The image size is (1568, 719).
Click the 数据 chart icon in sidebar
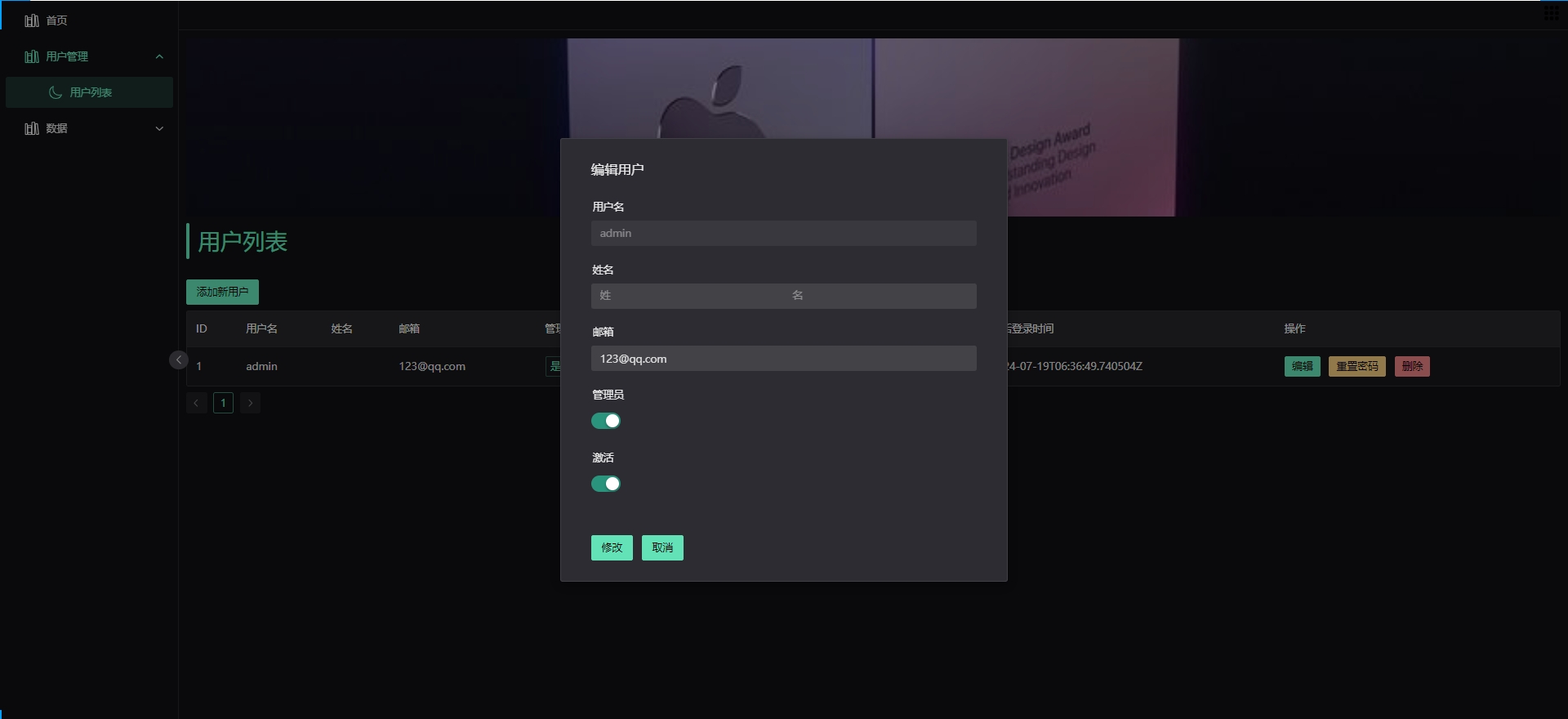pyautogui.click(x=32, y=128)
